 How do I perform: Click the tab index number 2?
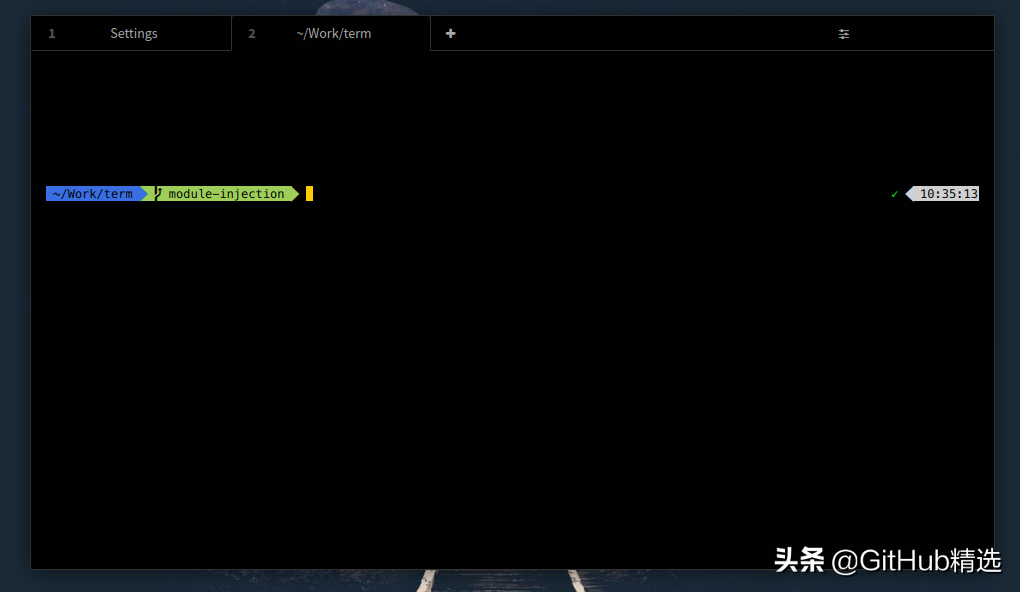point(252,33)
